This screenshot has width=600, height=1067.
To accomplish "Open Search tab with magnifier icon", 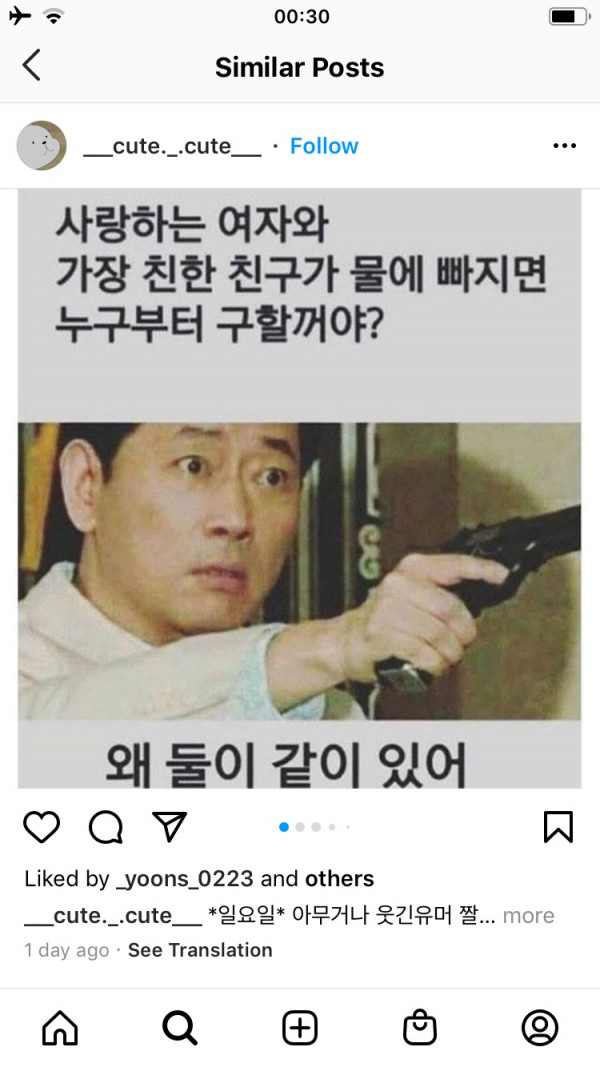I will tap(180, 1028).
